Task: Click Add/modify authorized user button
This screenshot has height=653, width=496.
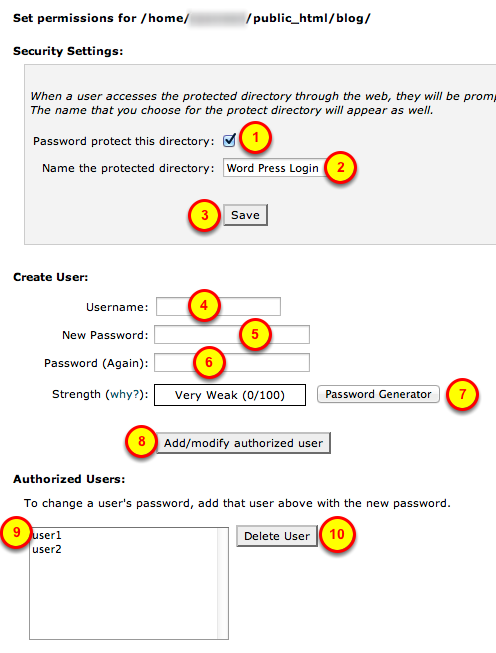Action: [244, 443]
